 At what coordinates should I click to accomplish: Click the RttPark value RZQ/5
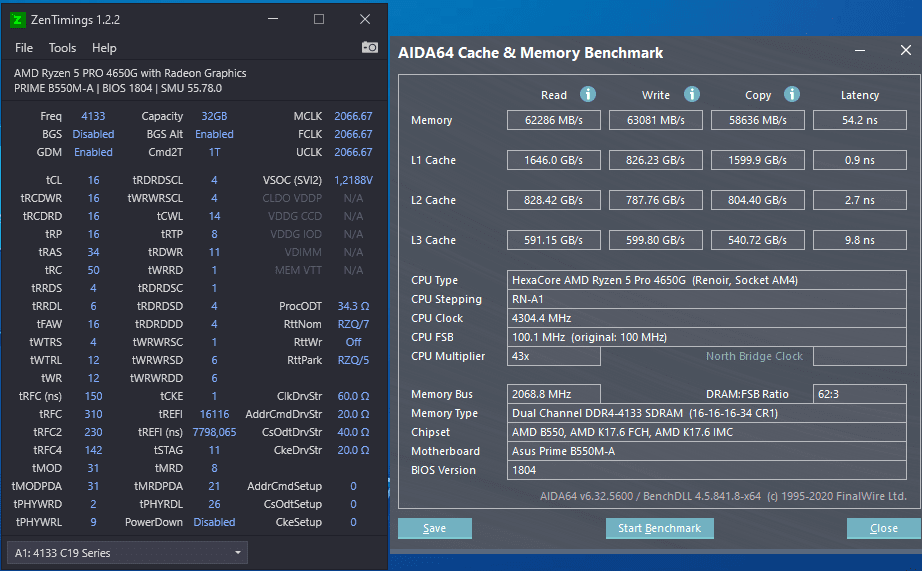(x=353, y=360)
